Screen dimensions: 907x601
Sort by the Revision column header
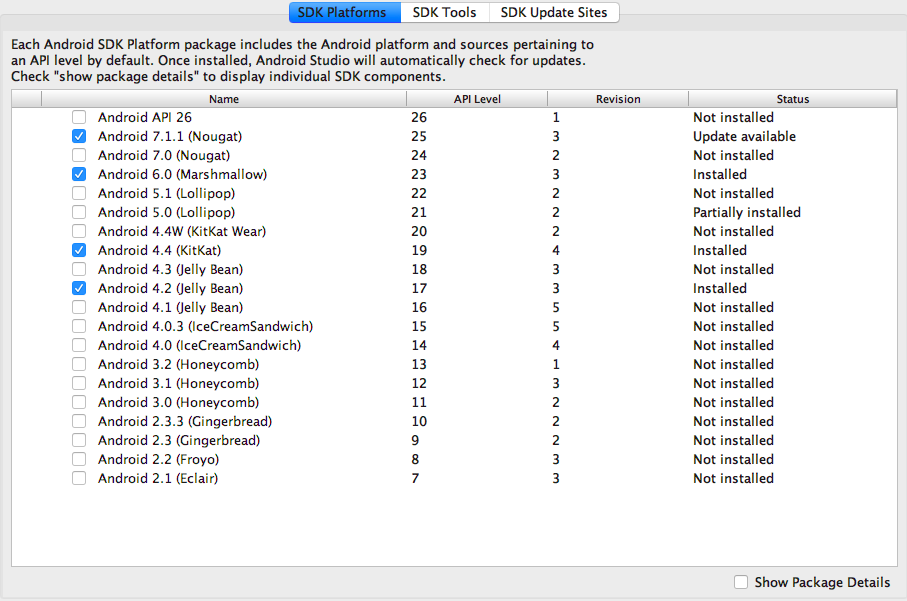(x=618, y=99)
